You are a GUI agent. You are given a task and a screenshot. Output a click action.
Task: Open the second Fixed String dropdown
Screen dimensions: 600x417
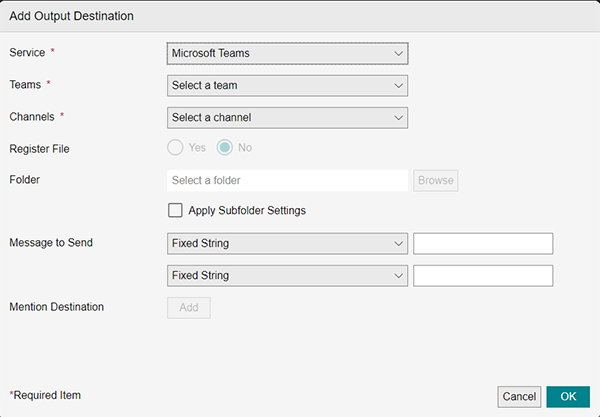[x=287, y=275]
